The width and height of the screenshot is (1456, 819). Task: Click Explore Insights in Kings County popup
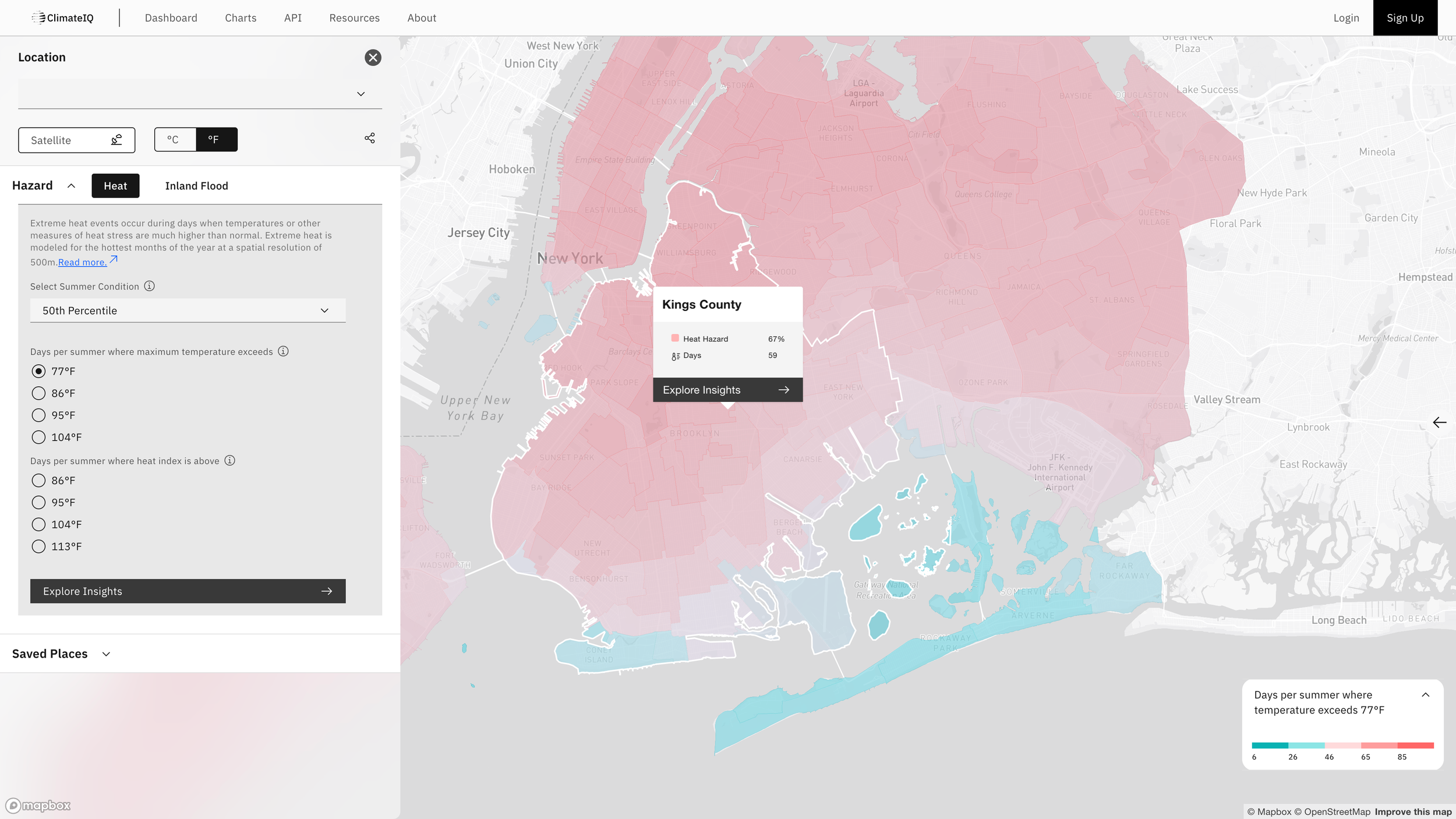click(x=727, y=390)
